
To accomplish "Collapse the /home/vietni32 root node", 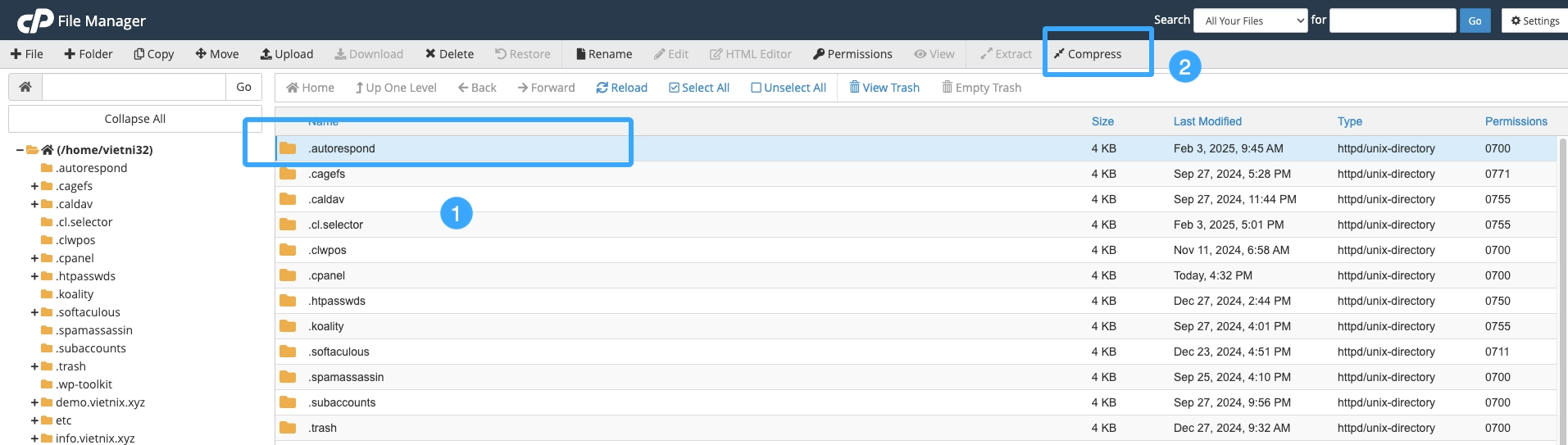I will 20,150.
